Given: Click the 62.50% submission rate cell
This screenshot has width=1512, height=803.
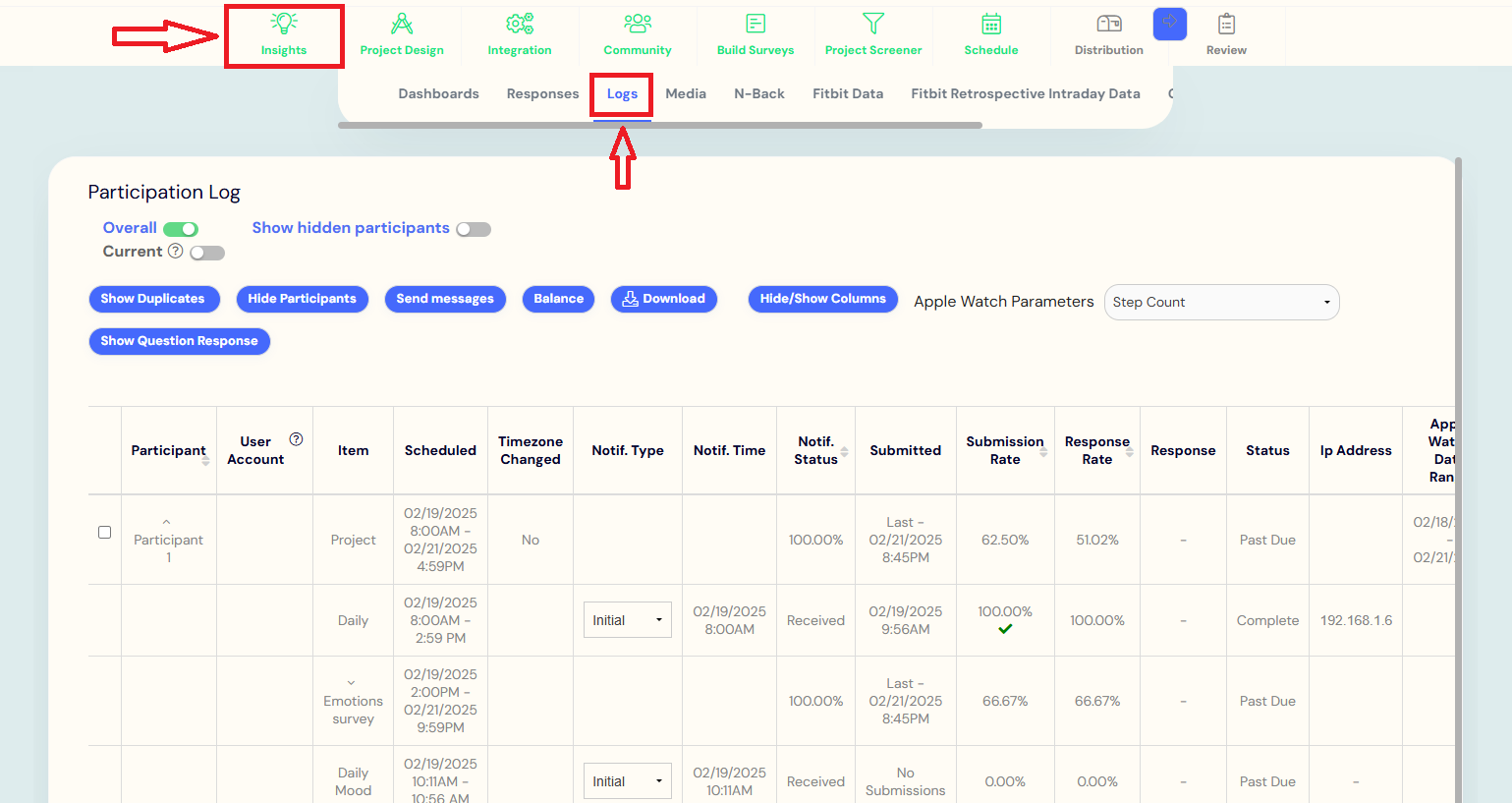Looking at the screenshot, I should (1005, 540).
